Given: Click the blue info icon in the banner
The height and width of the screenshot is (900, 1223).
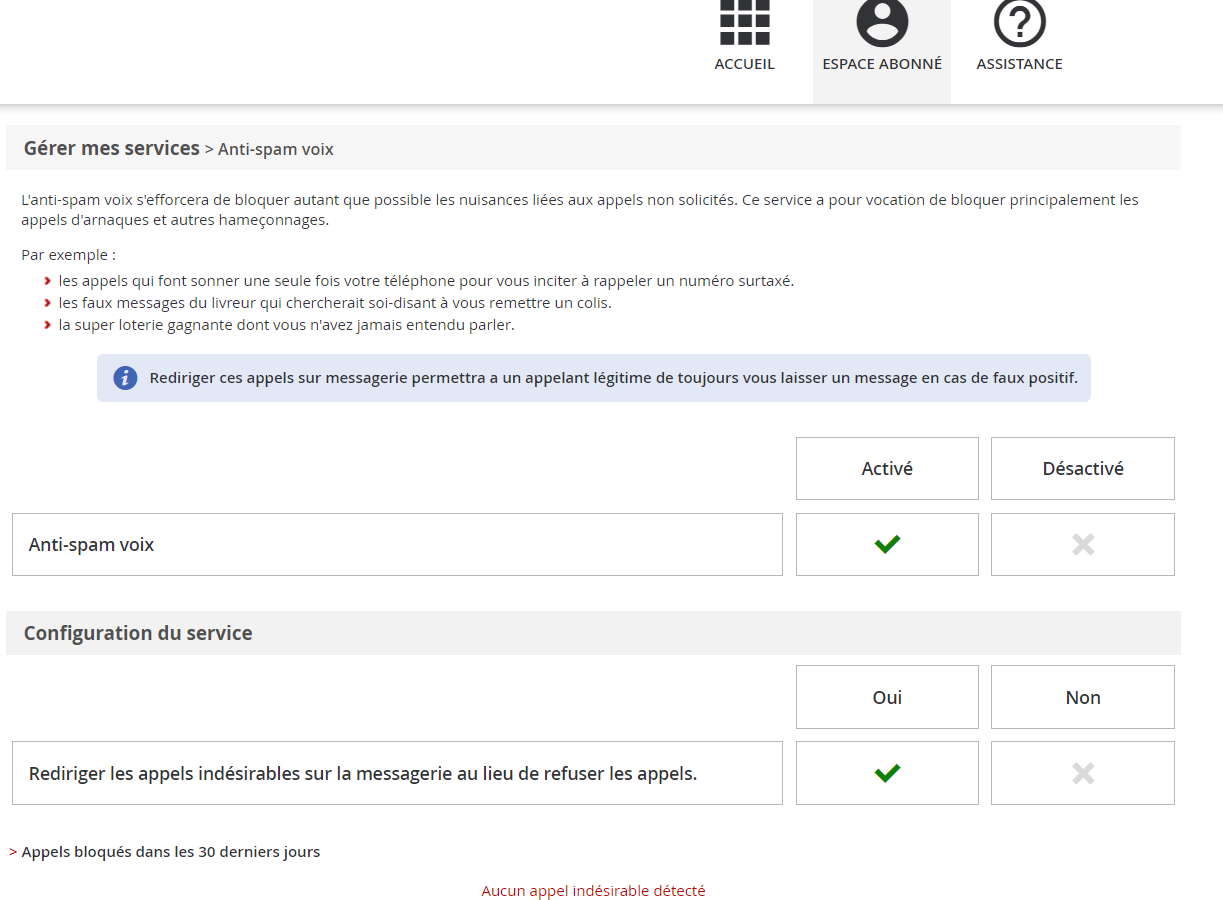Looking at the screenshot, I should (x=125, y=378).
